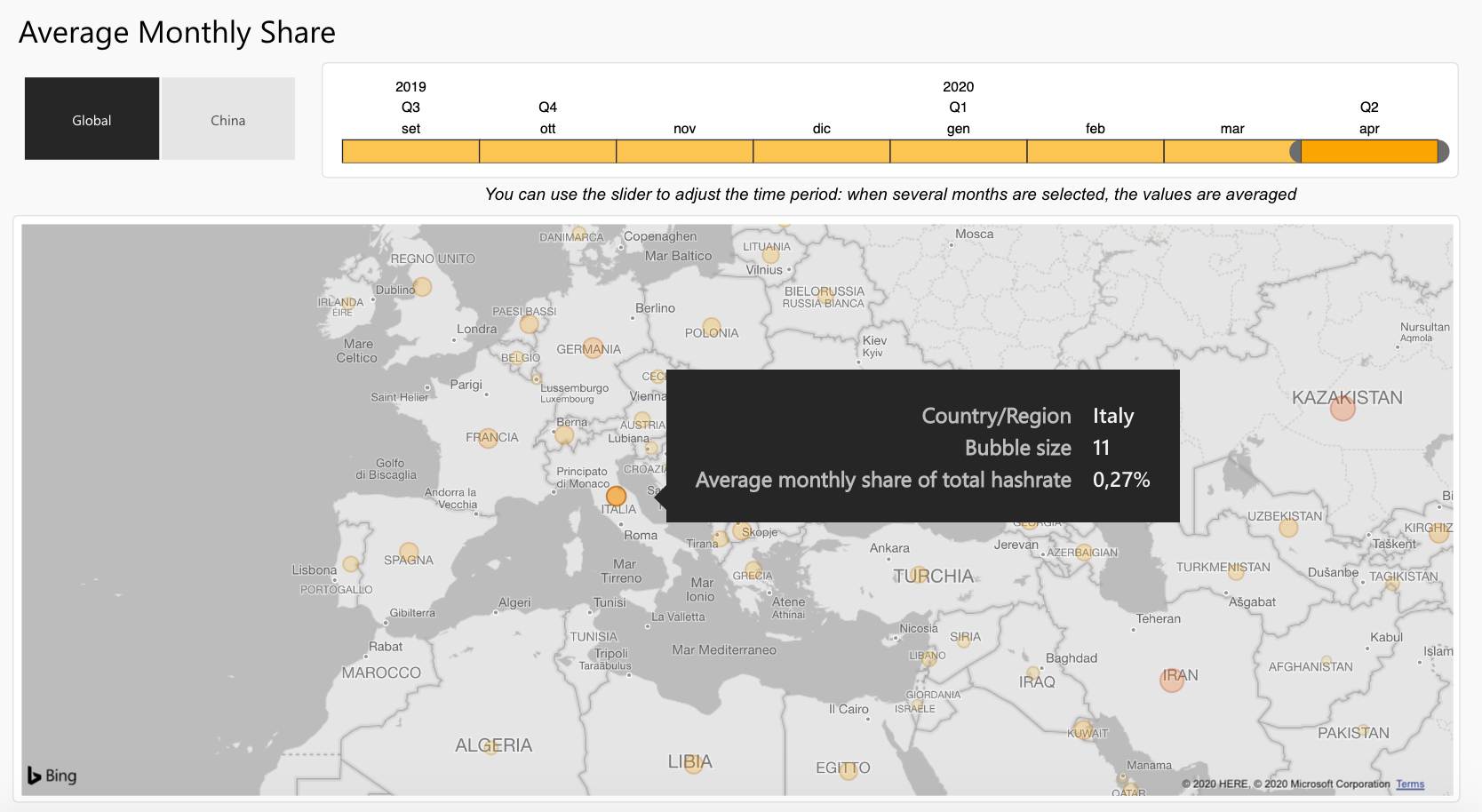The height and width of the screenshot is (812, 1482).
Task: Select the Global view button
Action: click(x=92, y=119)
